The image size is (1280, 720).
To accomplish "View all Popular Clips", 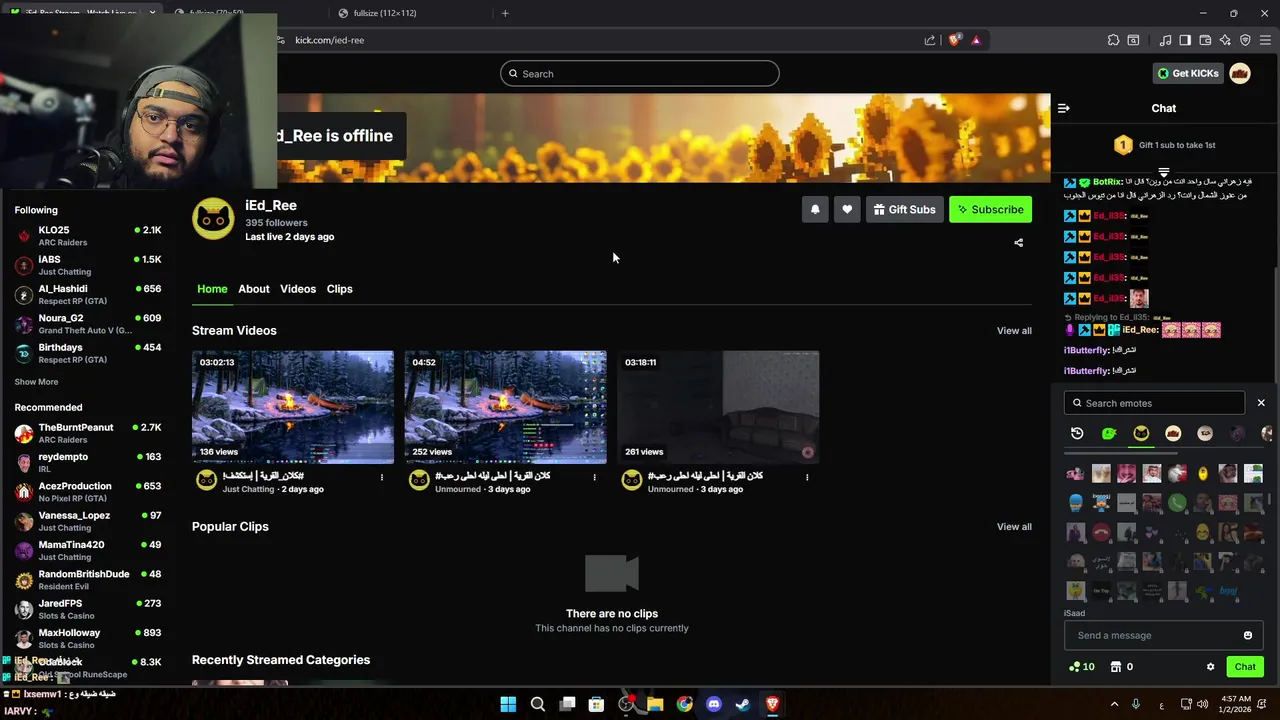I will coord(1014,527).
